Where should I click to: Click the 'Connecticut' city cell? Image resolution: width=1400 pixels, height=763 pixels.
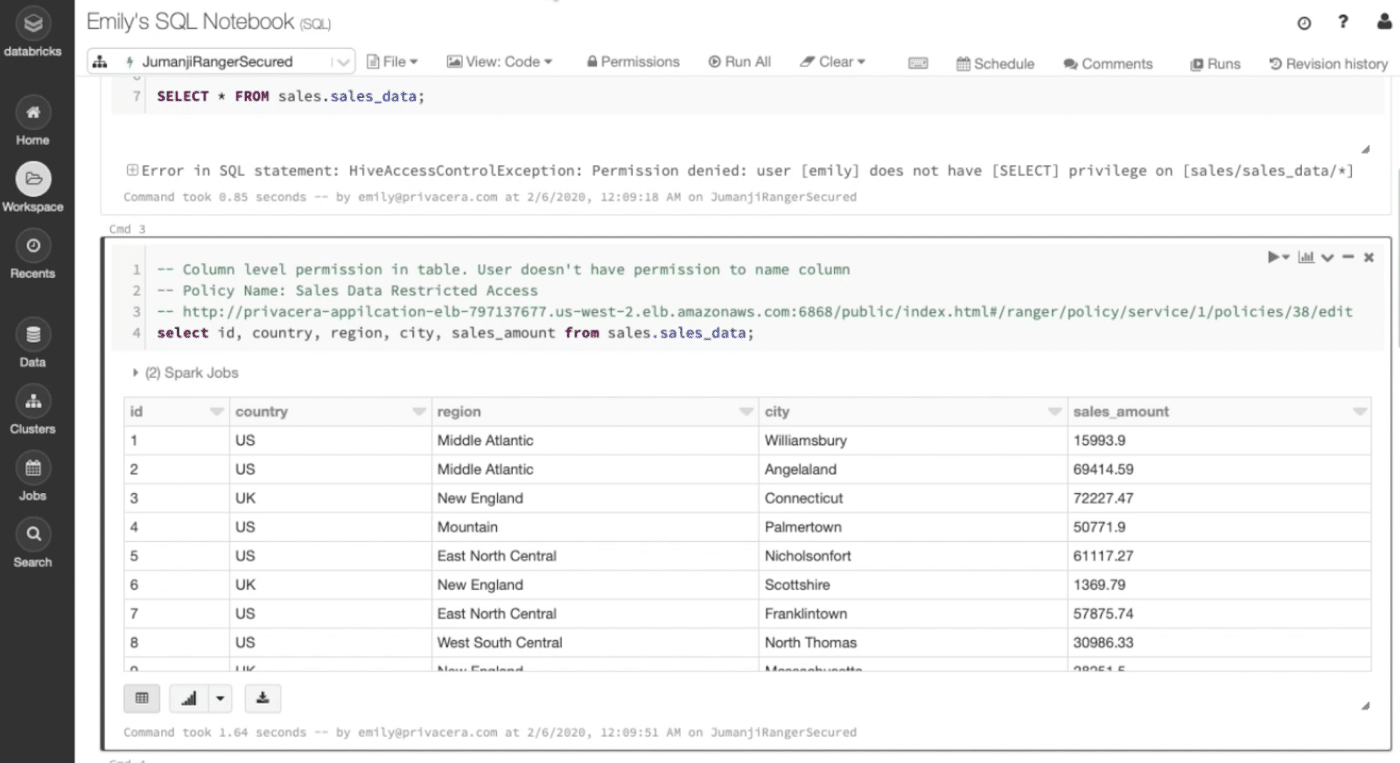pos(913,498)
